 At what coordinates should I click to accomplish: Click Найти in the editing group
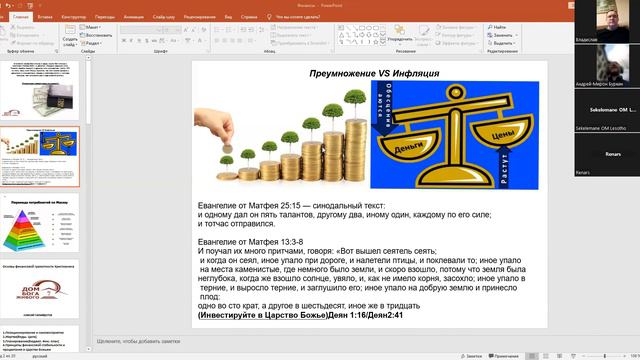[x=497, y=27]
